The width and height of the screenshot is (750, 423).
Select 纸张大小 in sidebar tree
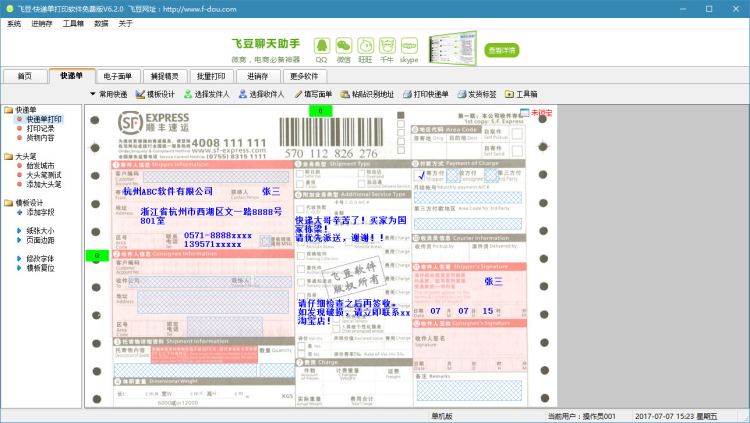[40, 231]
